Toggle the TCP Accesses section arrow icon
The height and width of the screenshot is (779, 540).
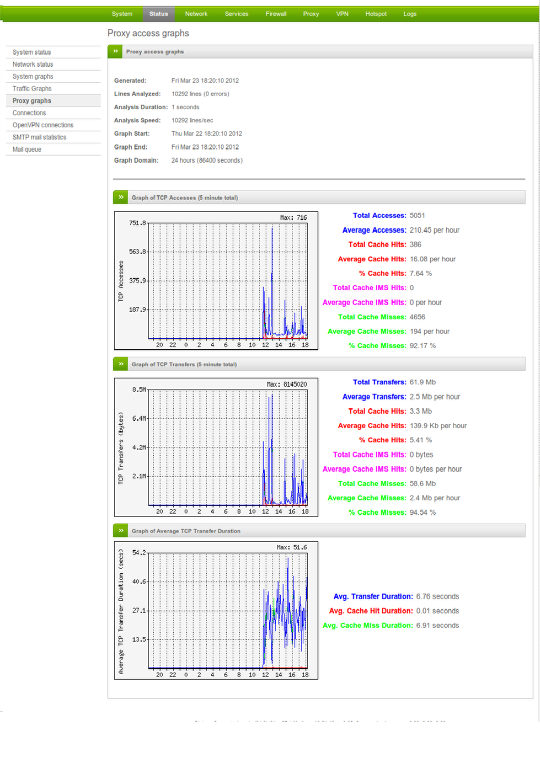[121, 197]
